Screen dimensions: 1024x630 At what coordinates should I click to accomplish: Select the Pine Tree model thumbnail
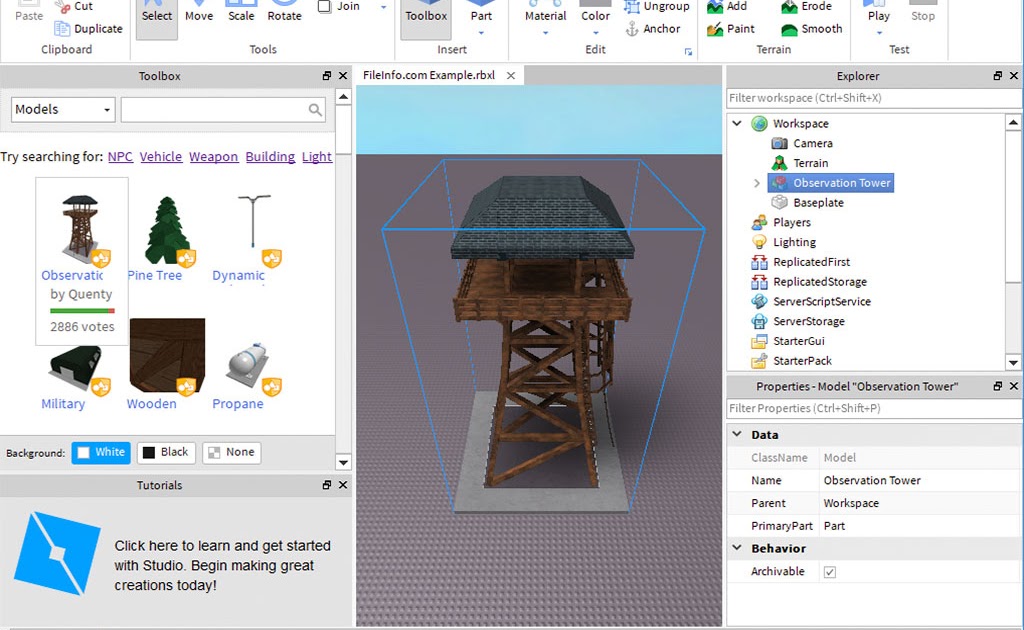click(167, 230)
